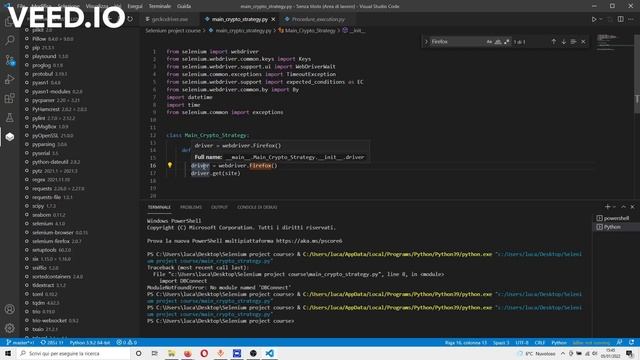Select Python 3.9.2 64-bit interpreter
Viewport: 640px width, 360px height.
90,342
